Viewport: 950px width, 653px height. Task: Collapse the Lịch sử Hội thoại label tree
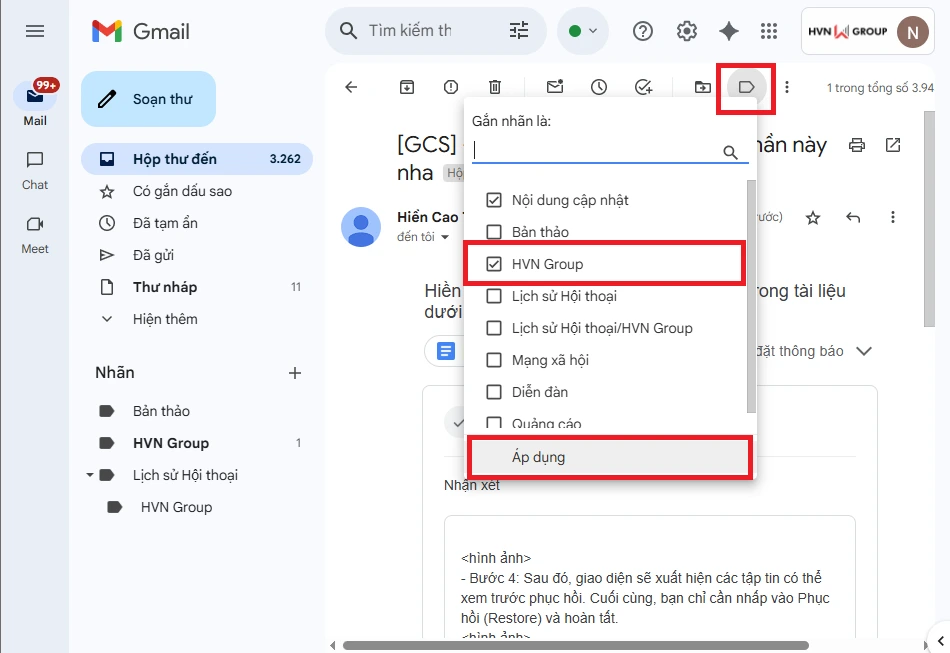(x=90, y=475)
